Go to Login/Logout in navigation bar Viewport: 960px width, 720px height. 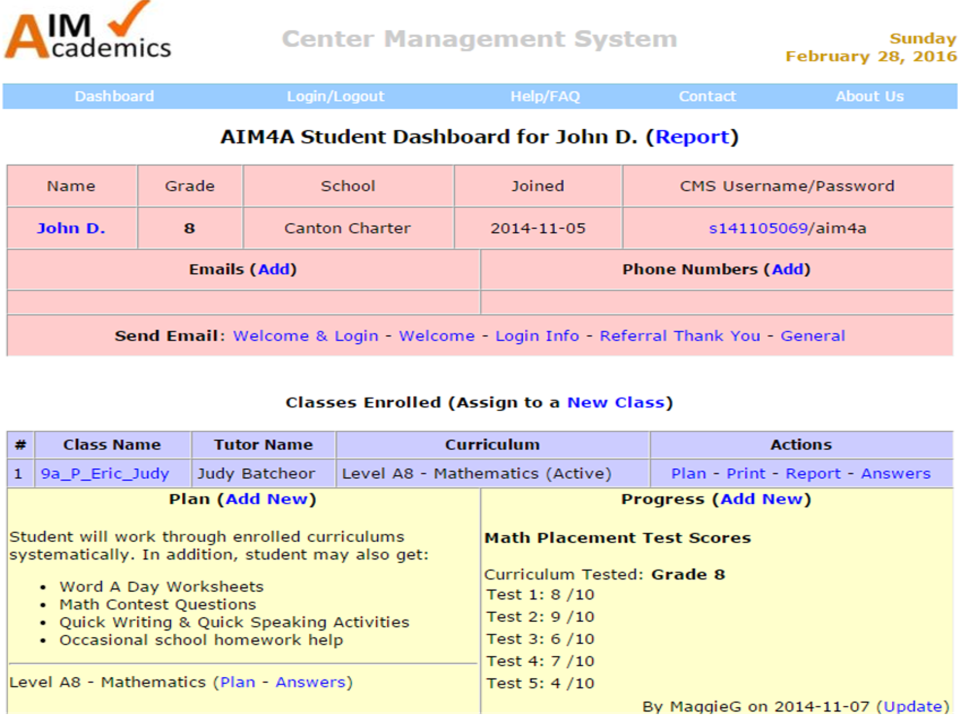click(335, 96)
